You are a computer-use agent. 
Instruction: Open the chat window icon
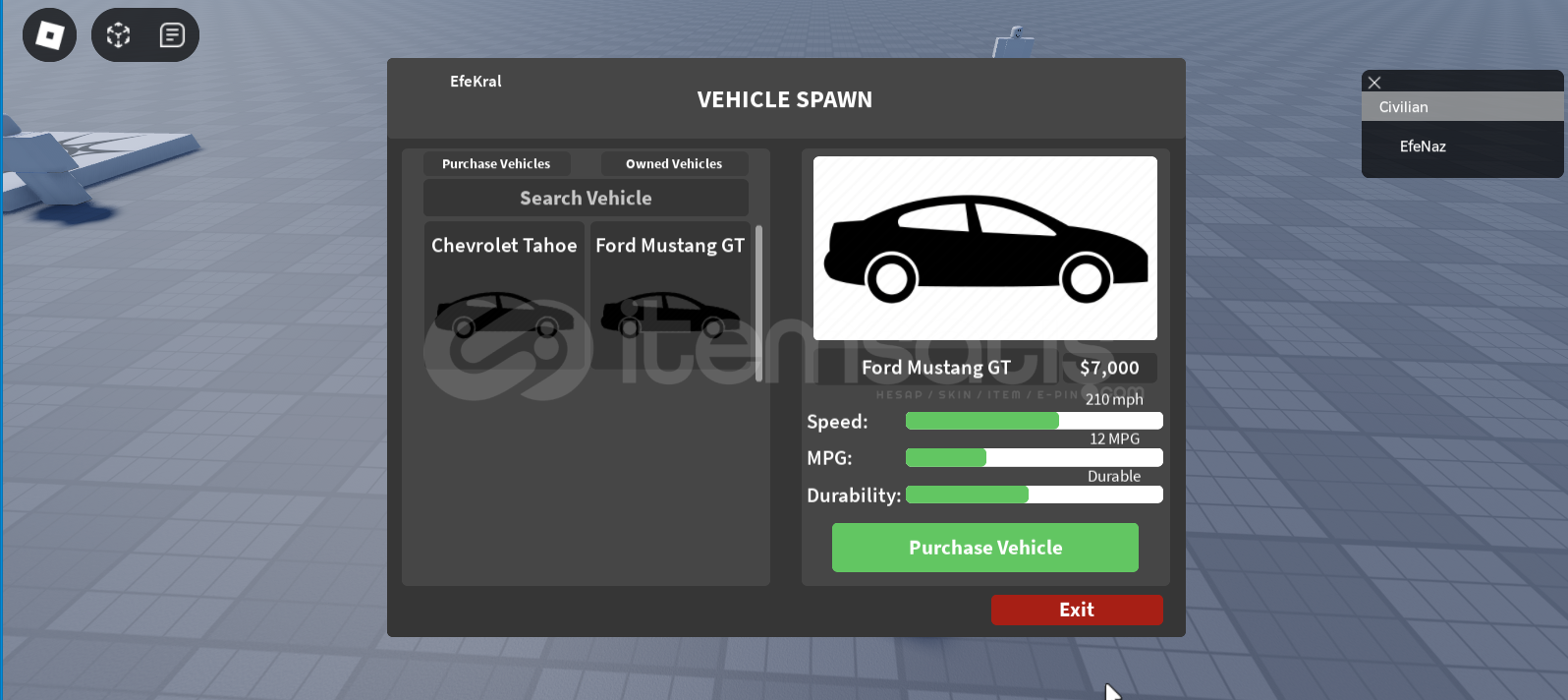(x=172, y=35)
